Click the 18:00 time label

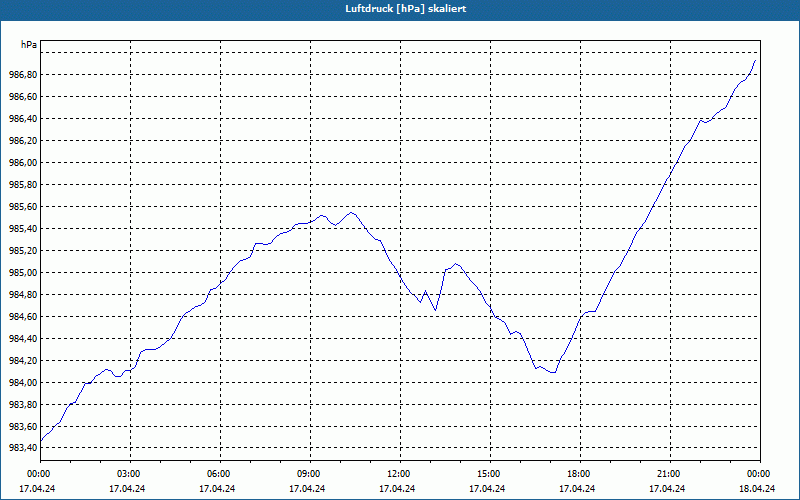pos(580,474)
